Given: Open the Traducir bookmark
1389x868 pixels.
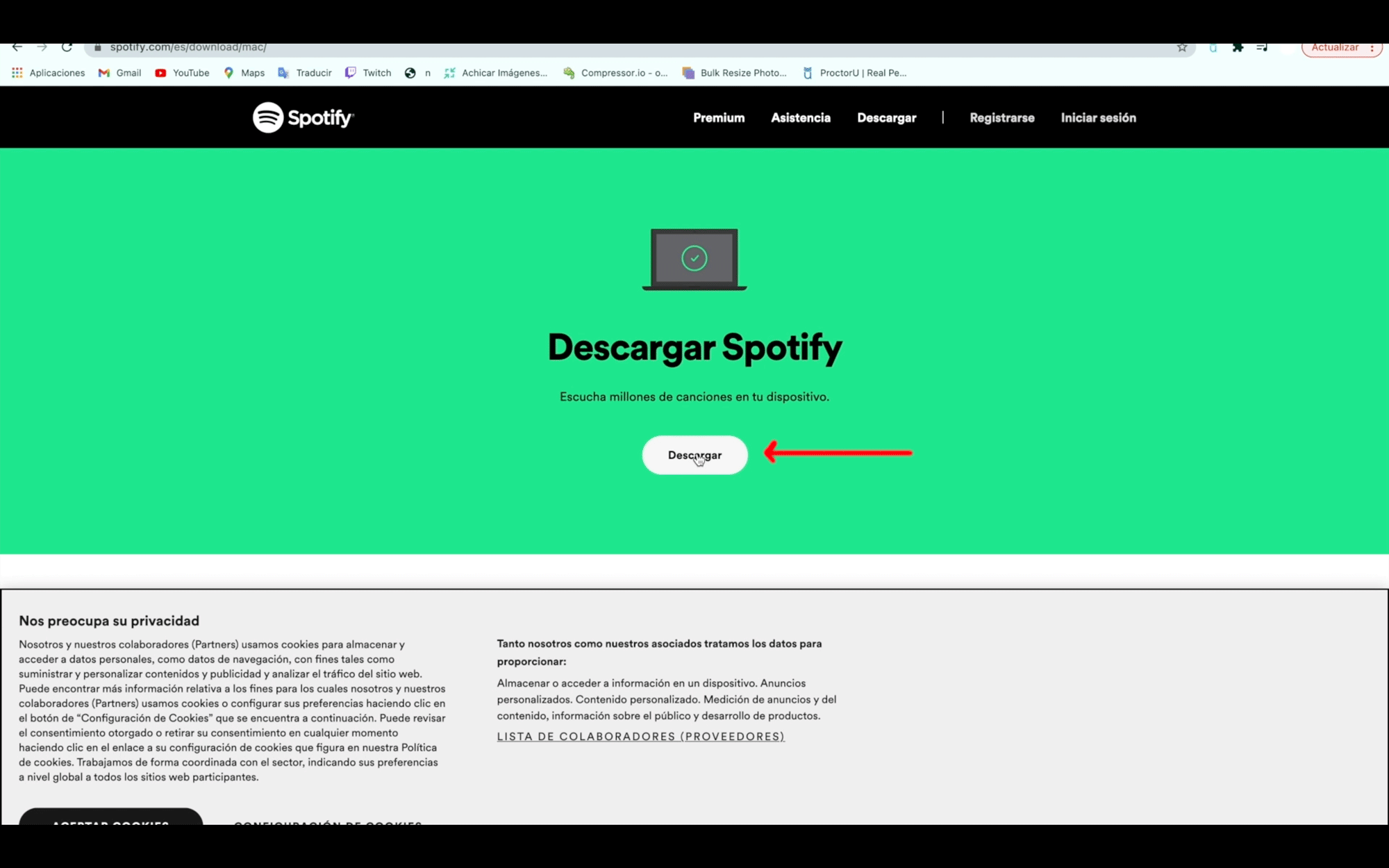Looking at the screenshot, I should coord(305,73).
